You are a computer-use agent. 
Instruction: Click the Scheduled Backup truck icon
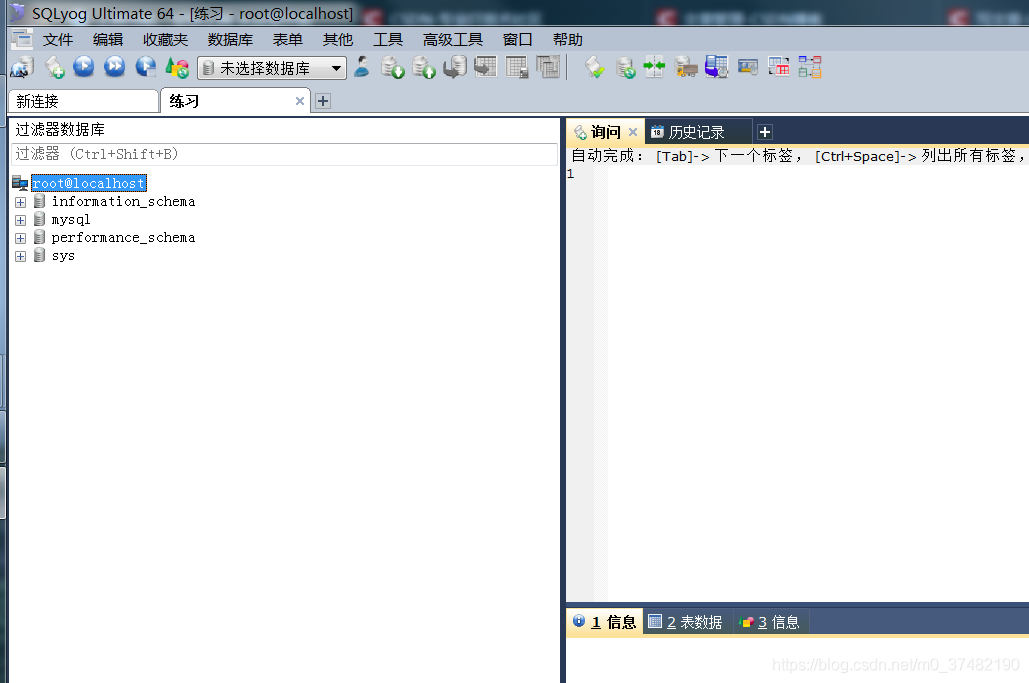686,67
